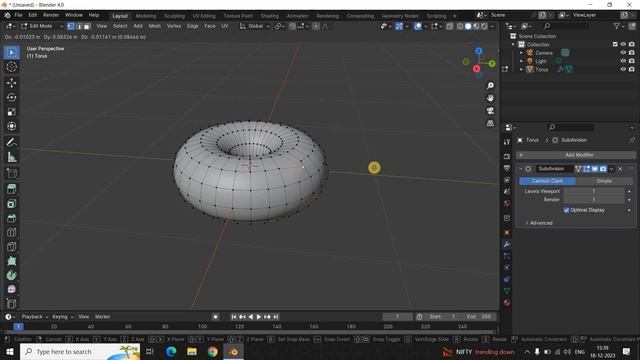Select the Select Box tool
Screen dimensions: 640x360
11,53
